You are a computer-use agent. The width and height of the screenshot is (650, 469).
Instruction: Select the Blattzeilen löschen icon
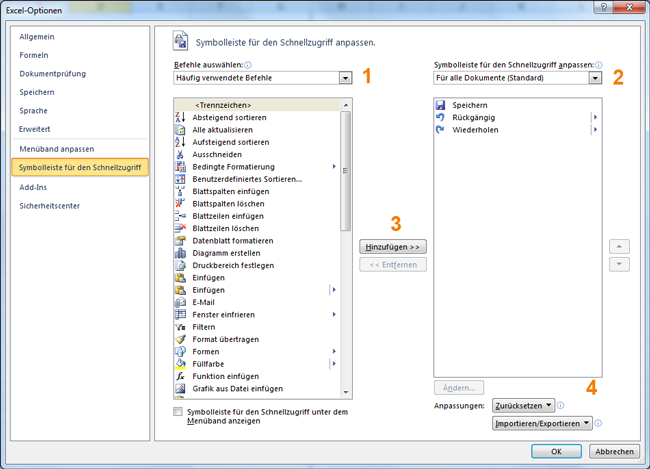tap(180, 228)
